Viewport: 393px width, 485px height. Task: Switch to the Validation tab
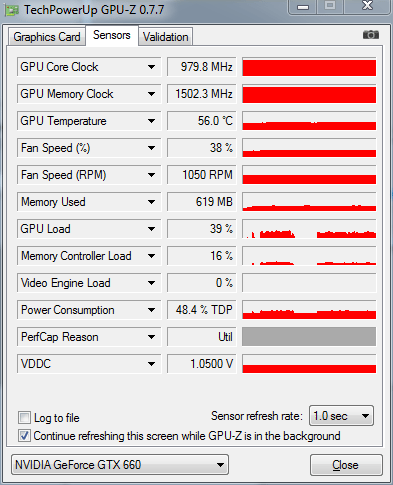click(x=166, y=37)
